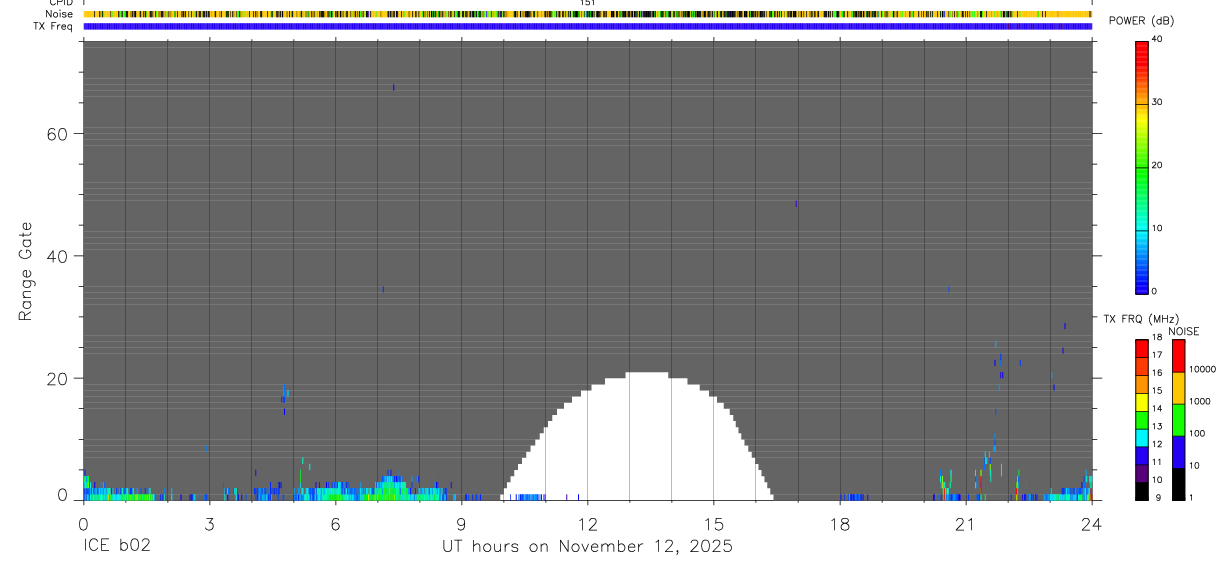Click the 30 label on POWER scale
Image resolution: width=1228 pixels, height=567 pixels.
click(x=1157, y=102)
